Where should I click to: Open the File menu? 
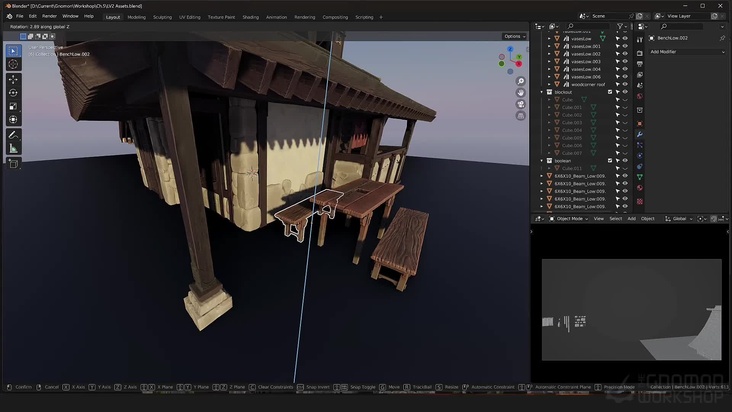click(x=20, y=16)
